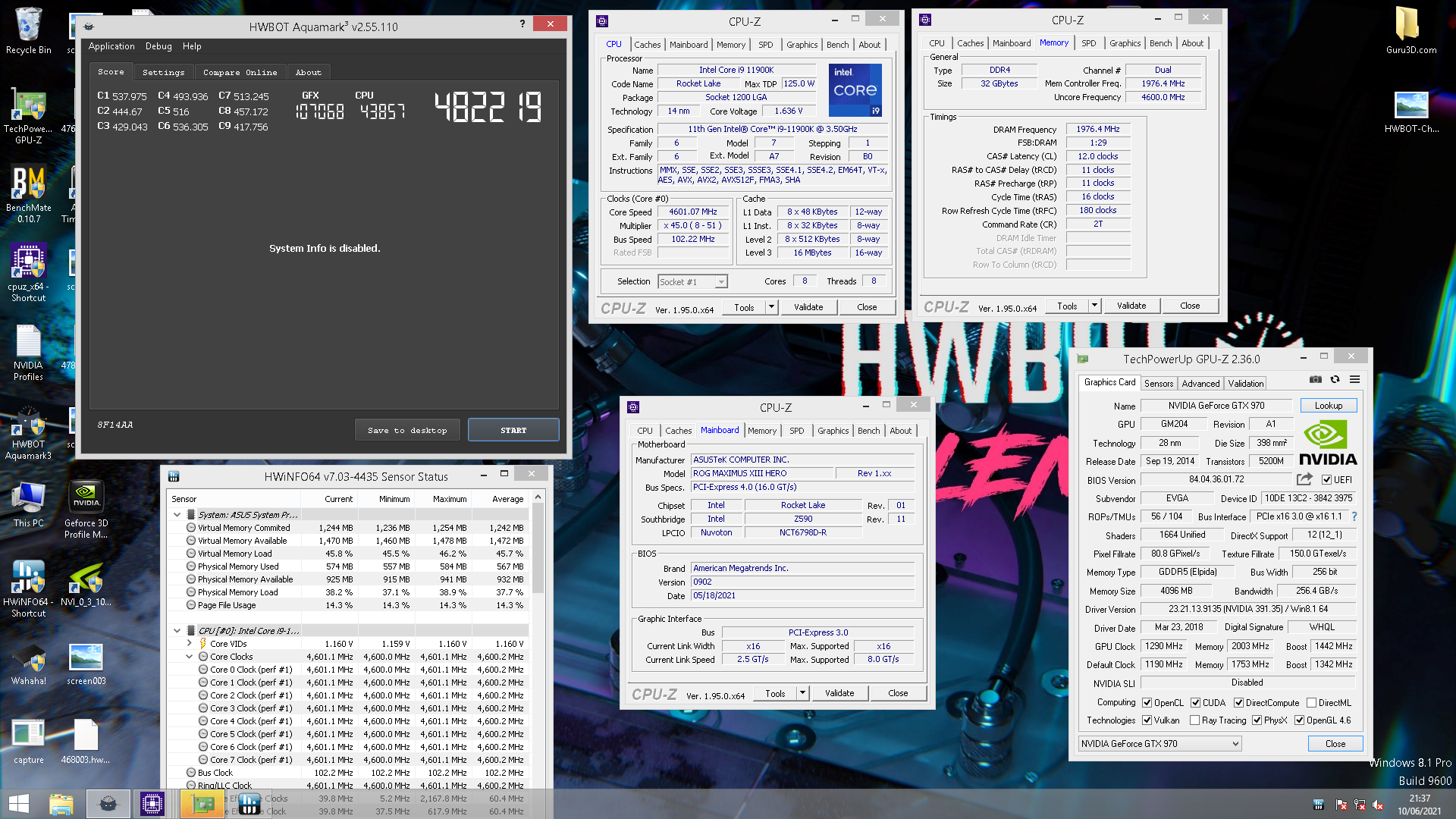
Task: Collapse the System: ASUS System group in HWiNFO
Action: [x=177, y=515]
